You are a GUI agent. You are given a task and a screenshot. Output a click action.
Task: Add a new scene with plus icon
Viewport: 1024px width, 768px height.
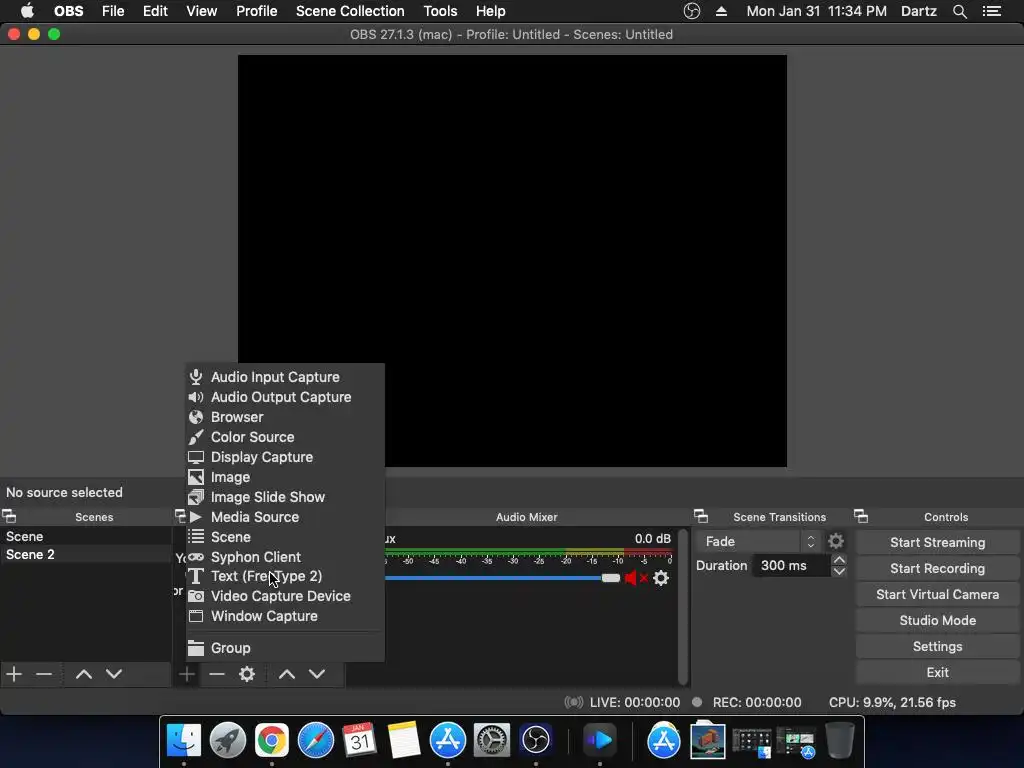pyautogui.click(x=14, y=674)
